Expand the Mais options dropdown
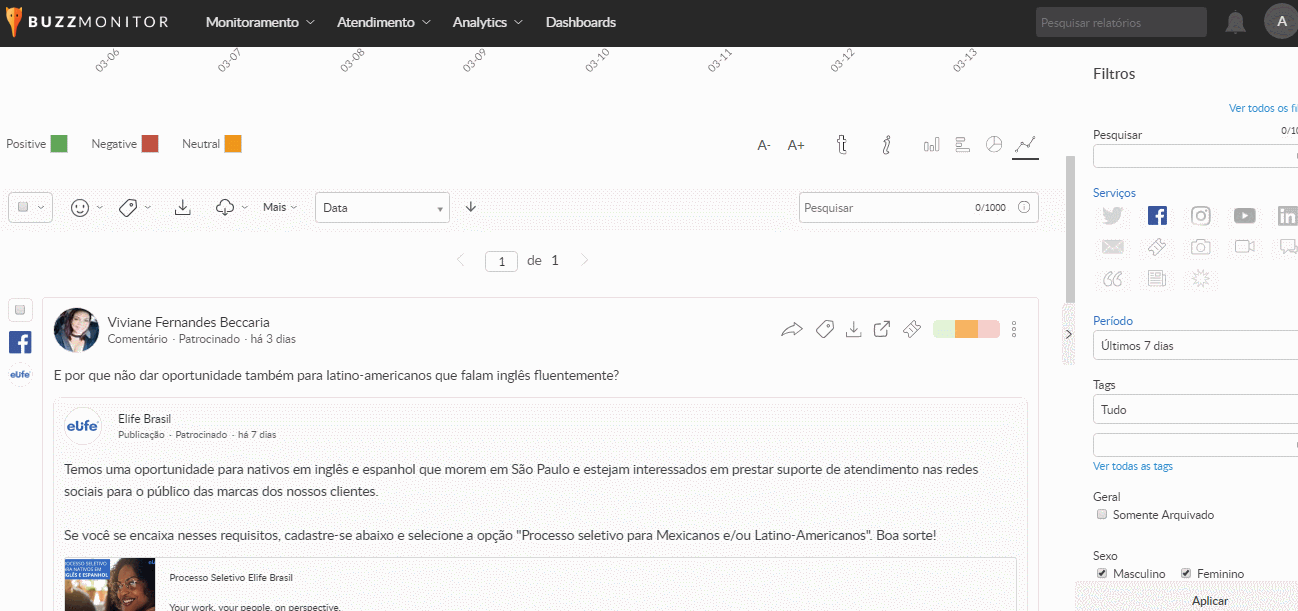Image resolution: width=1298 pixels, height=611 pixels. (x=280, y=207)
